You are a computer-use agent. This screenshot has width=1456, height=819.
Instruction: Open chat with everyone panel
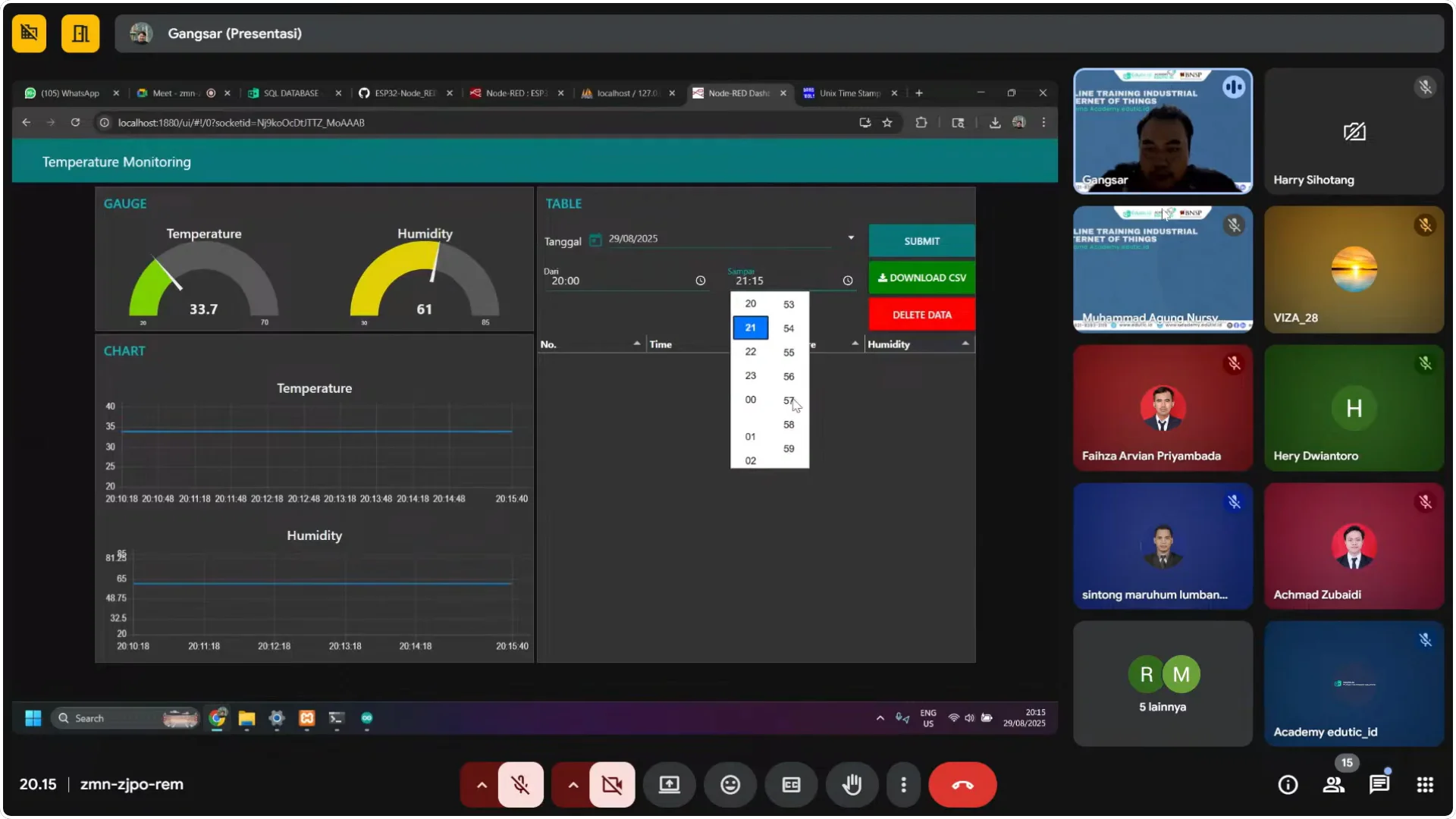pyautogui.click(x=1379, y=785)
